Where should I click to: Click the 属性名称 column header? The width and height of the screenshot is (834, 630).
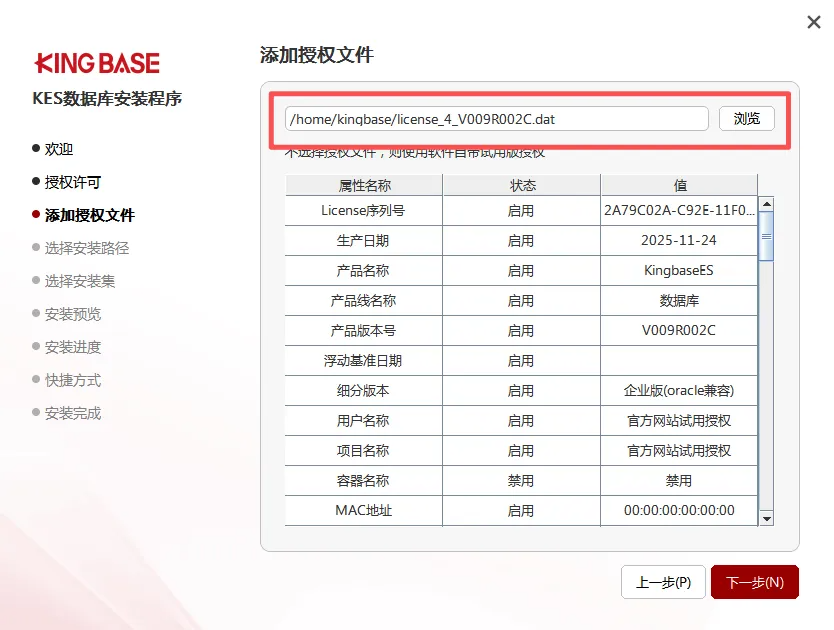click(x=364, y=185)
